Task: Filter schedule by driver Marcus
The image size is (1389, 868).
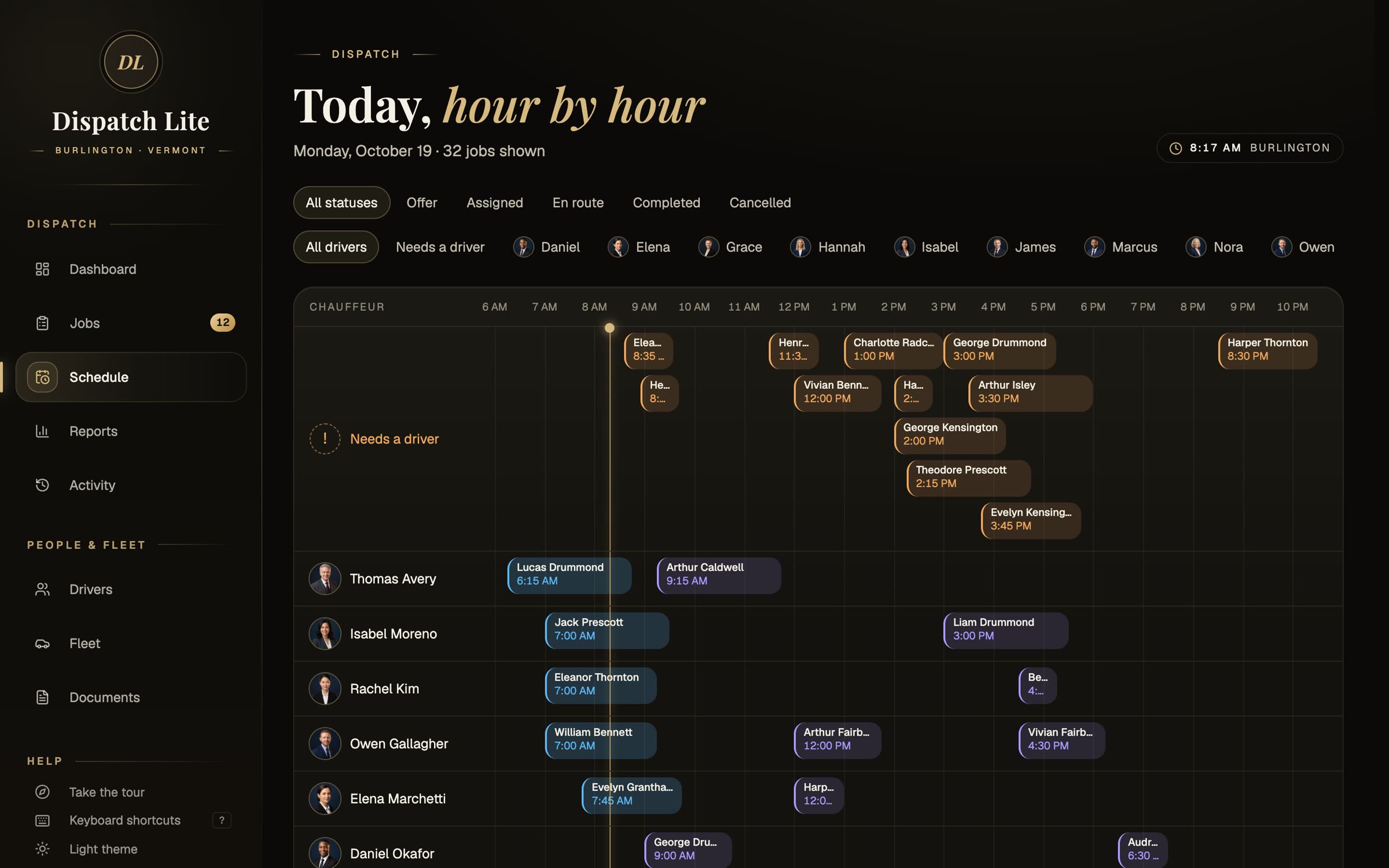Action: pyautogui.click(x=1121, y=247)
